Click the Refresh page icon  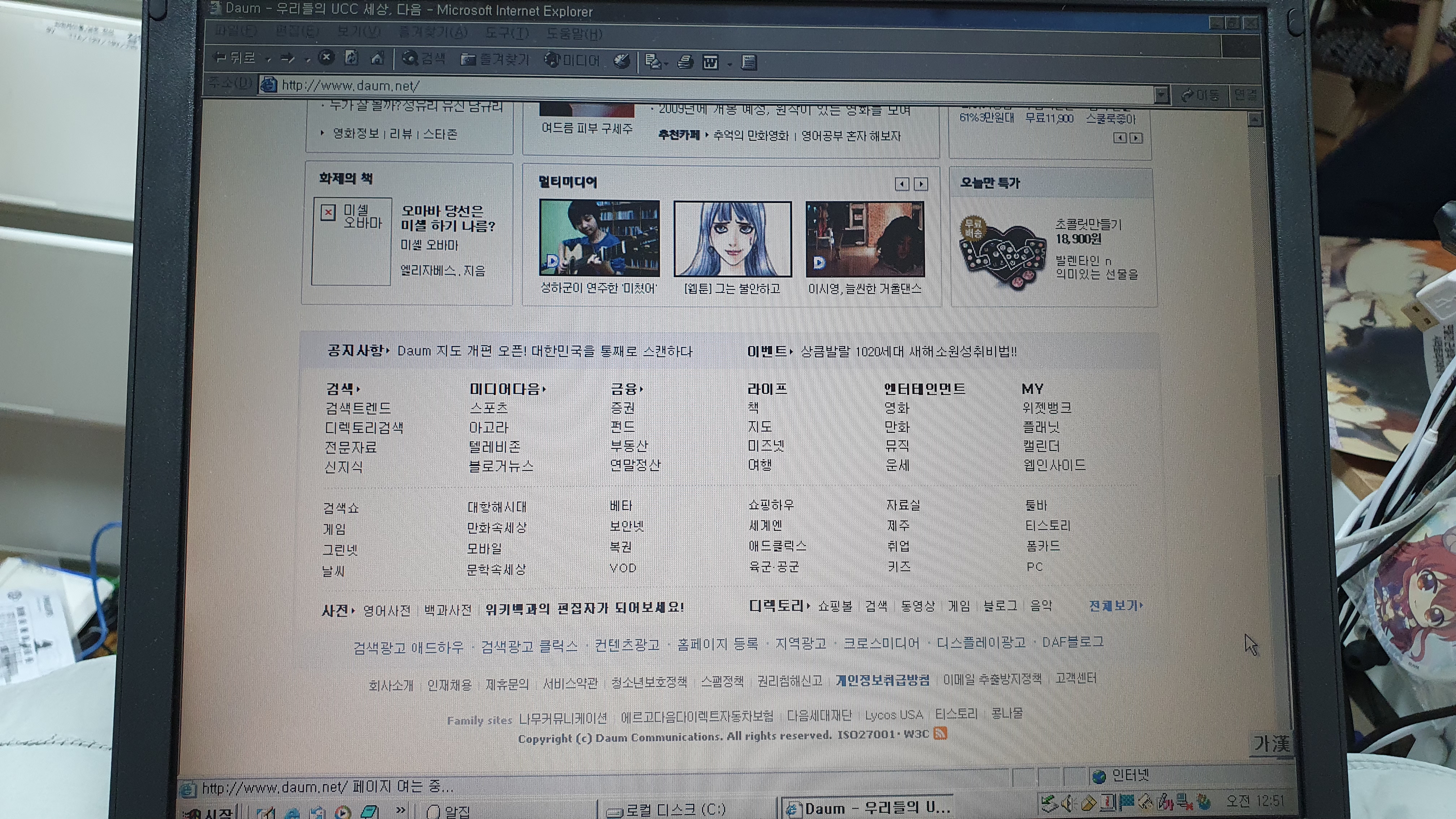[351, 58]
